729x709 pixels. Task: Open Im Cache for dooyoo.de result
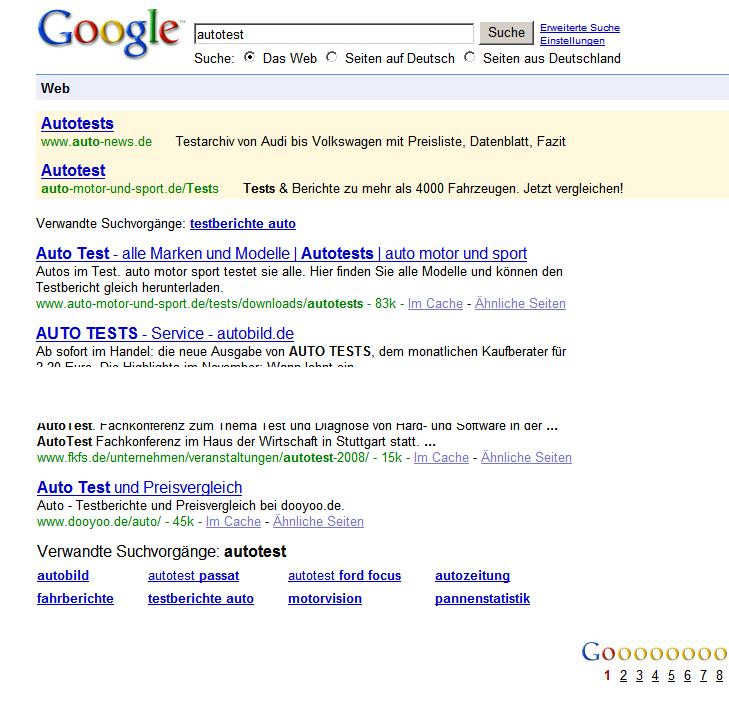(233, 522)
